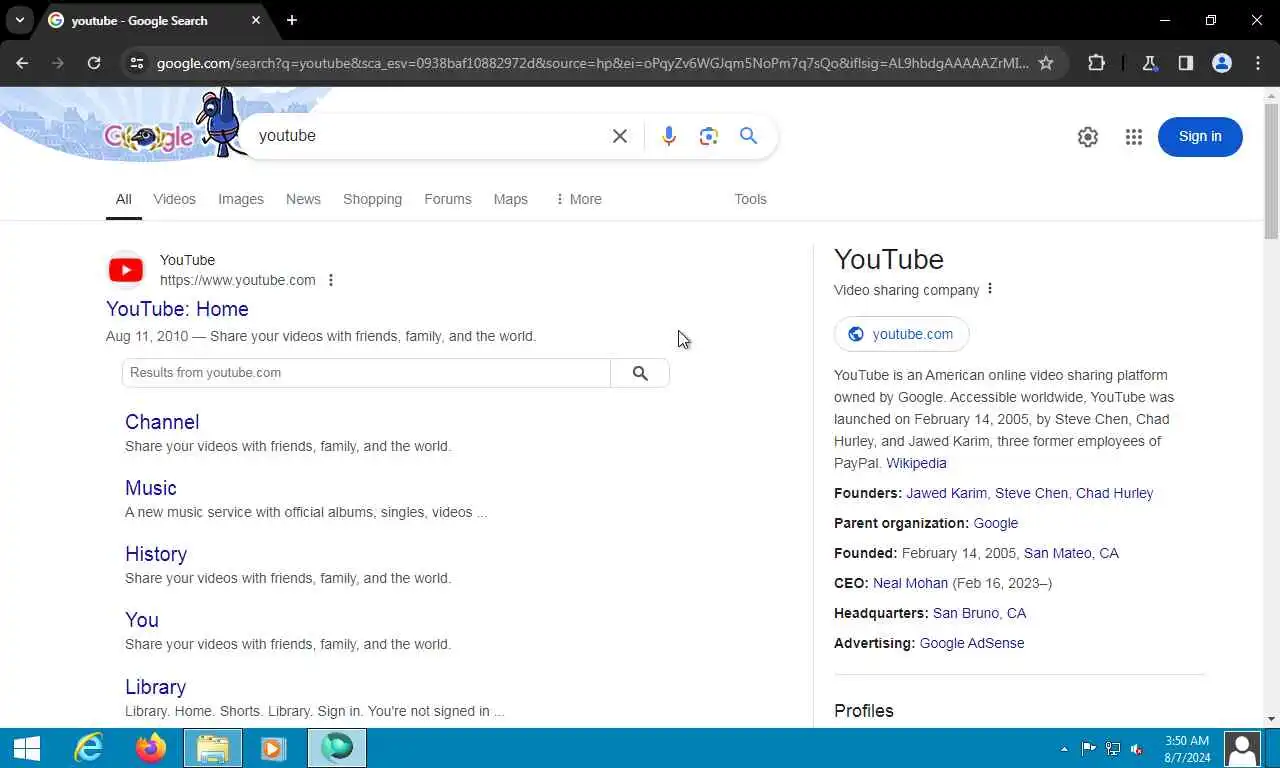Click the browser back arrow
The height and width of the screenshot is (768, 1280).
[x=22, y=63]
